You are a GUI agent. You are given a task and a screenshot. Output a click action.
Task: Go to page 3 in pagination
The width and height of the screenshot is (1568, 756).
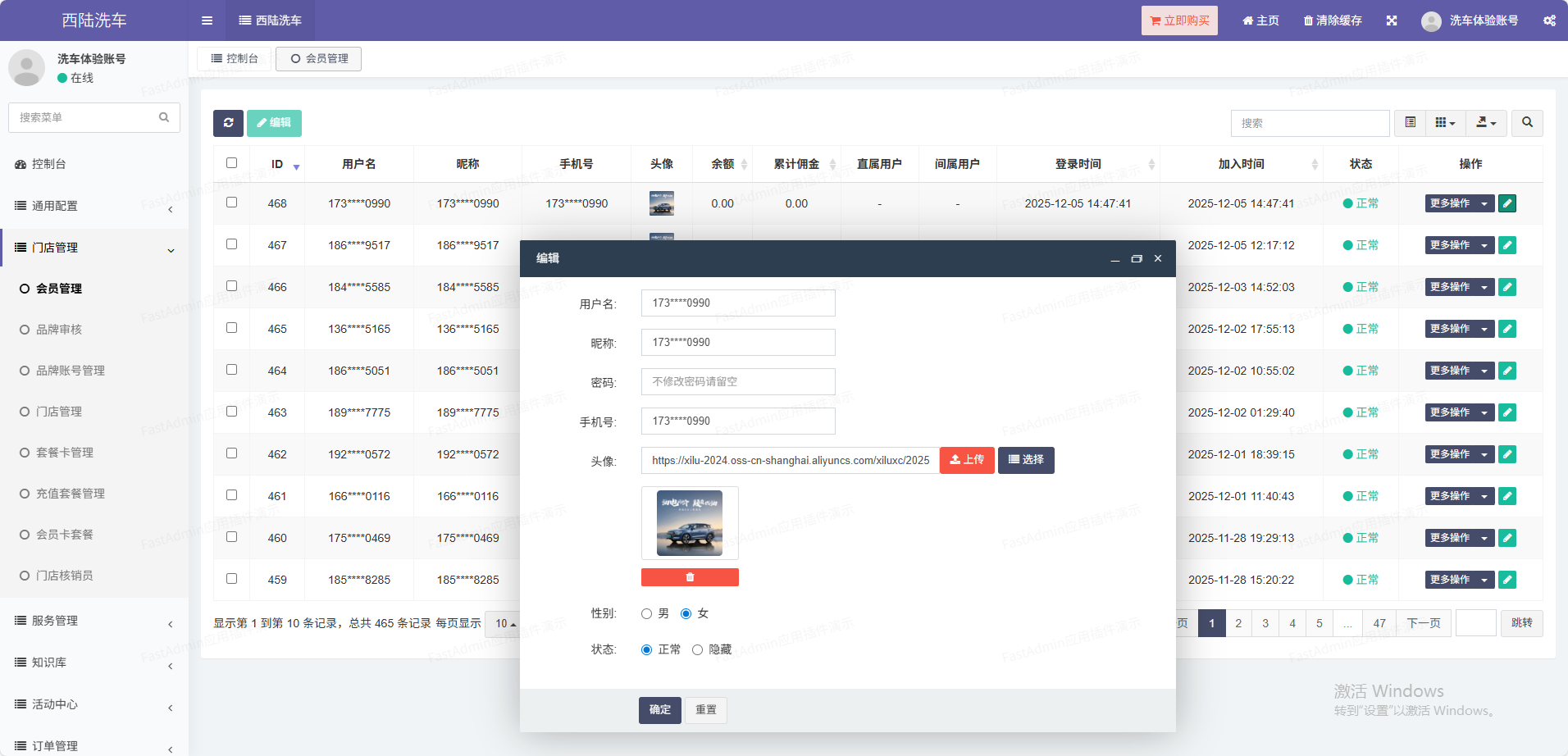(x=1265, y=623)
